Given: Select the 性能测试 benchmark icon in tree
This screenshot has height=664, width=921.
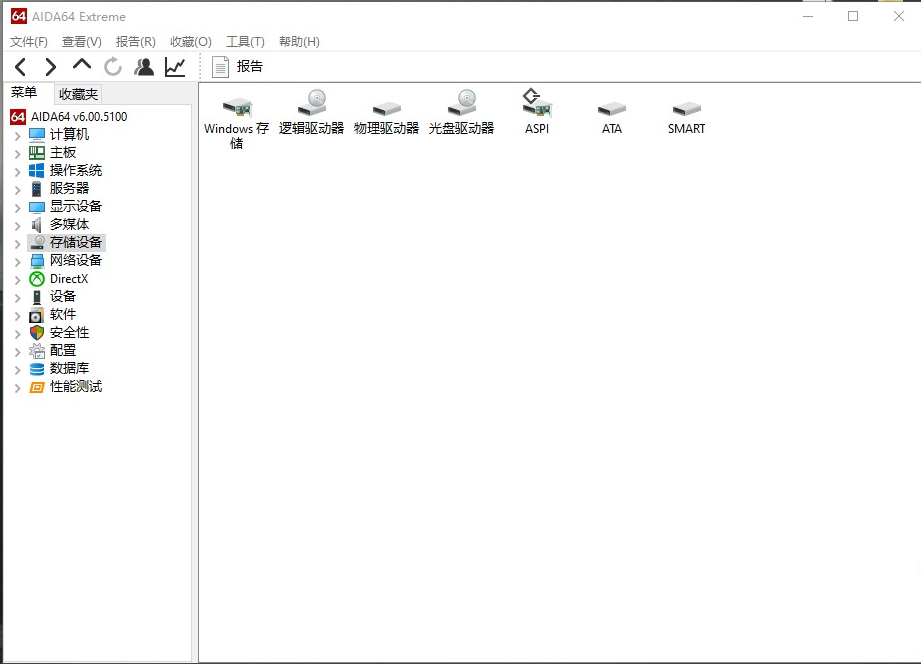Looking at the screenshot, I should [36, 387].
